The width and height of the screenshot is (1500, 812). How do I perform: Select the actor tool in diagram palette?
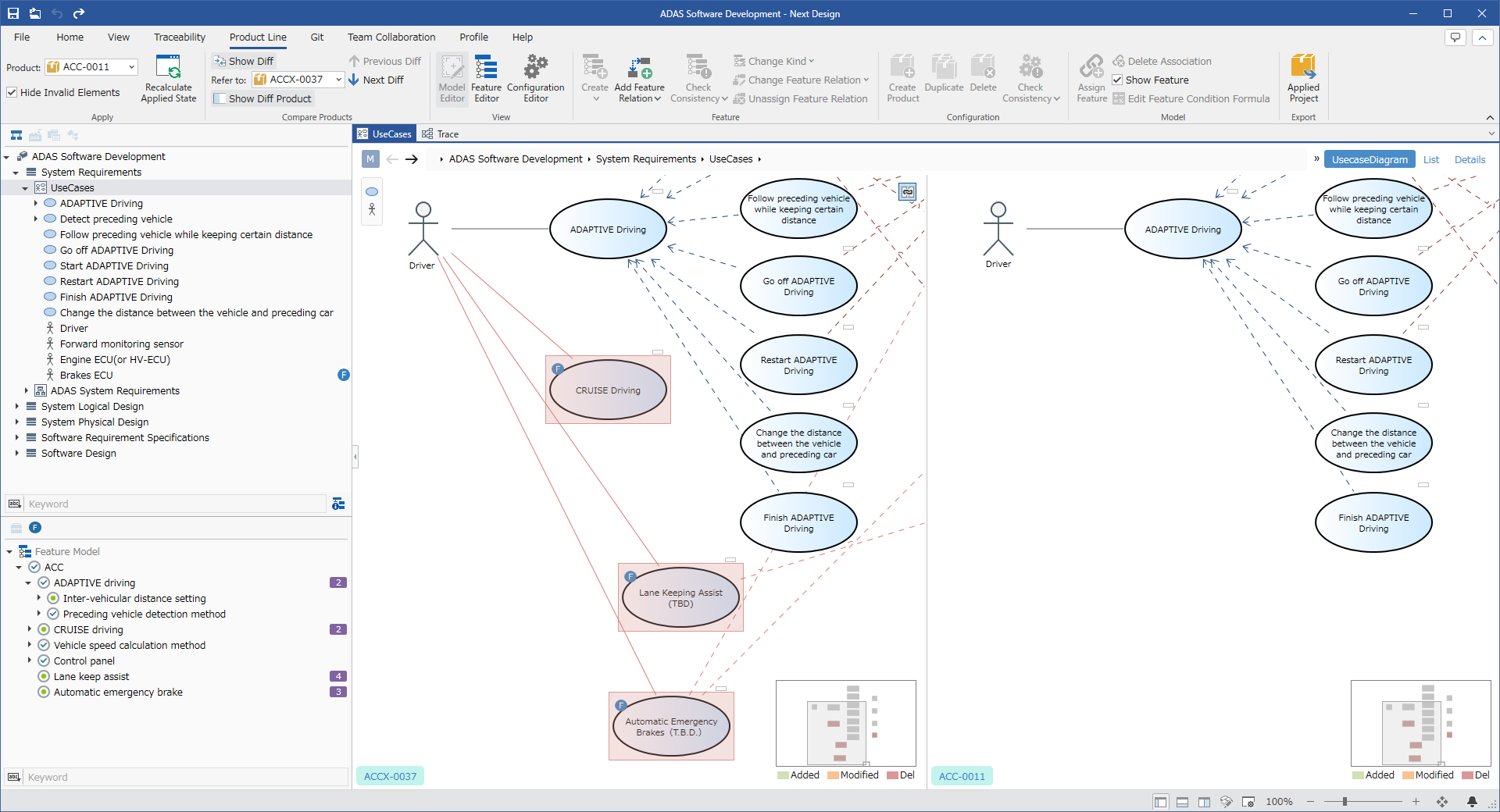tap(372, 209)
